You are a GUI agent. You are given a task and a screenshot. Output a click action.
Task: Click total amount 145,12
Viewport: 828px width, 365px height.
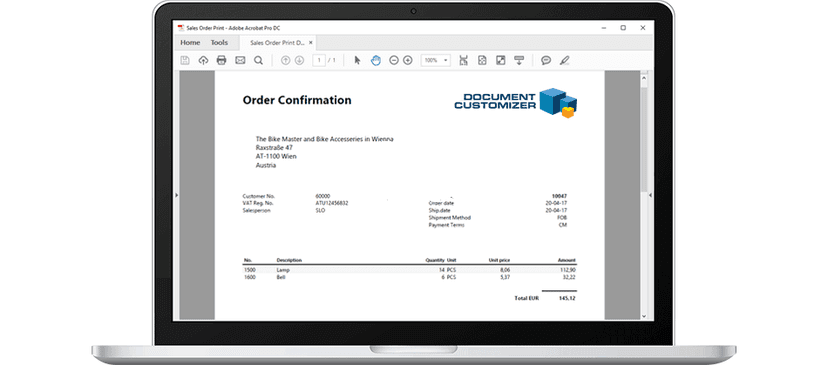point(567,298)
